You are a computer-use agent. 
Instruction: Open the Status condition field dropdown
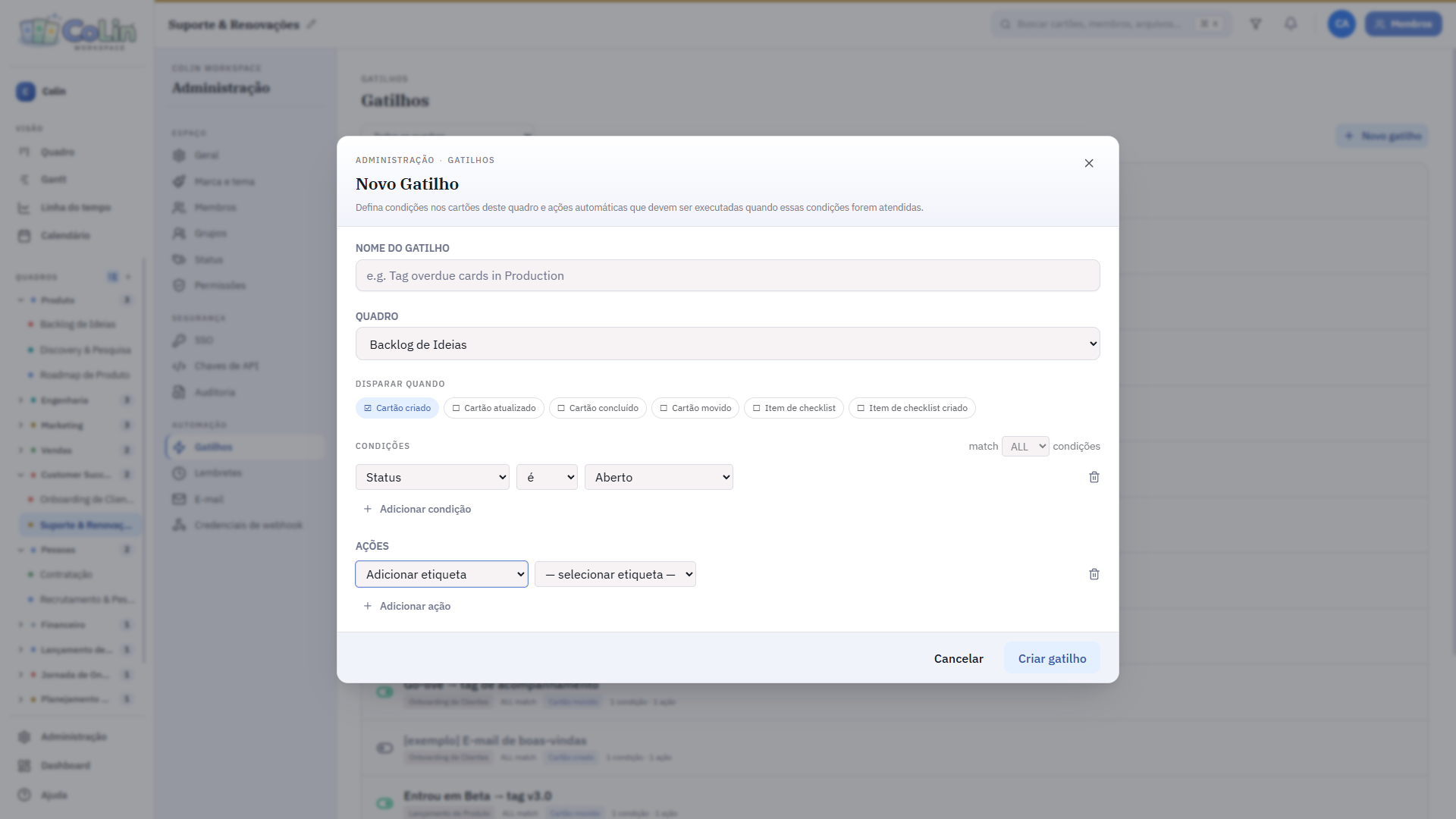[432, 477]
